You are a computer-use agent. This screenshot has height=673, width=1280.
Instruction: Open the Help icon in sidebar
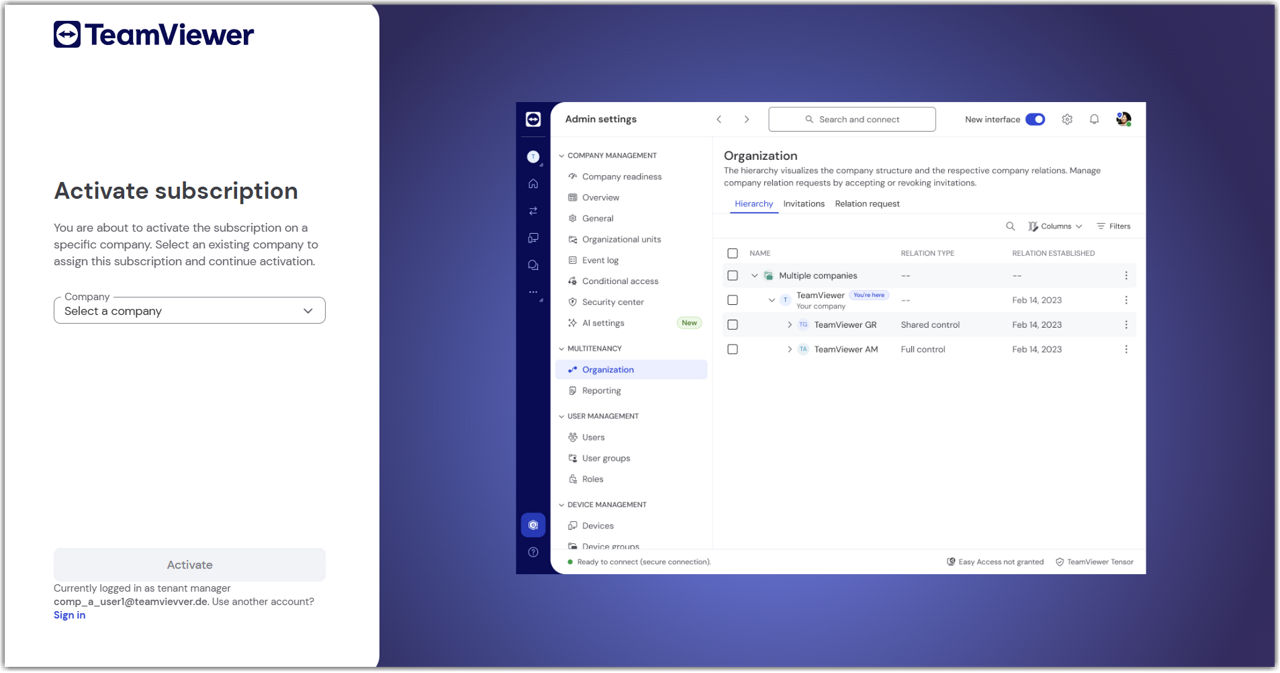click(533, 552)
